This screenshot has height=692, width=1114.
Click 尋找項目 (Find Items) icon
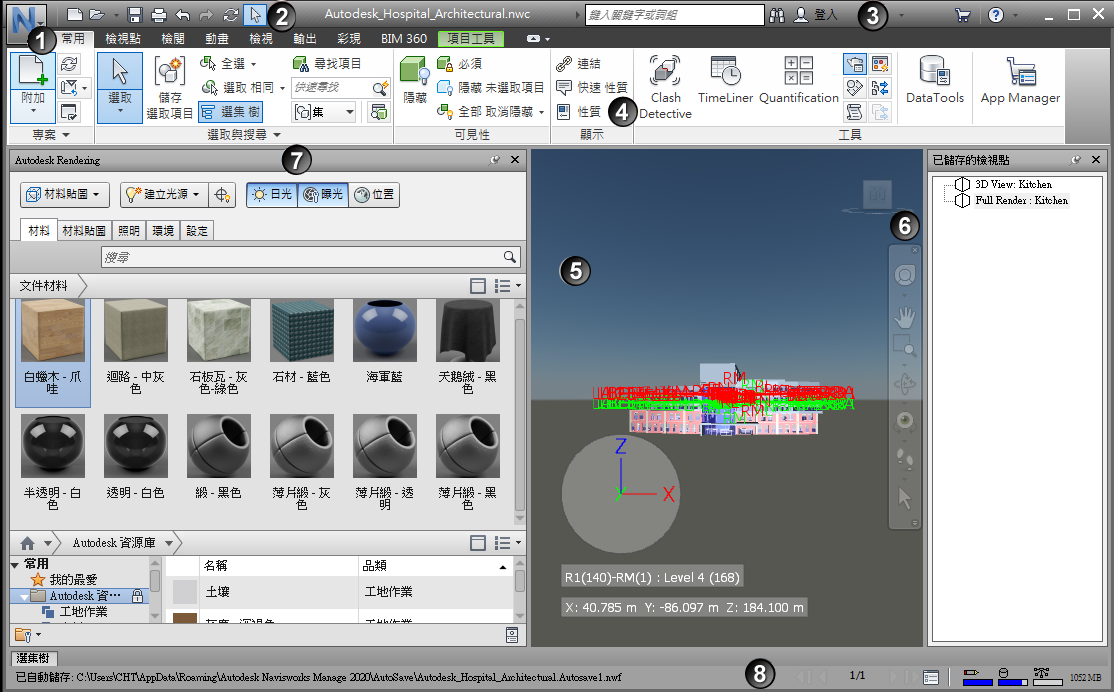point(327,64)
